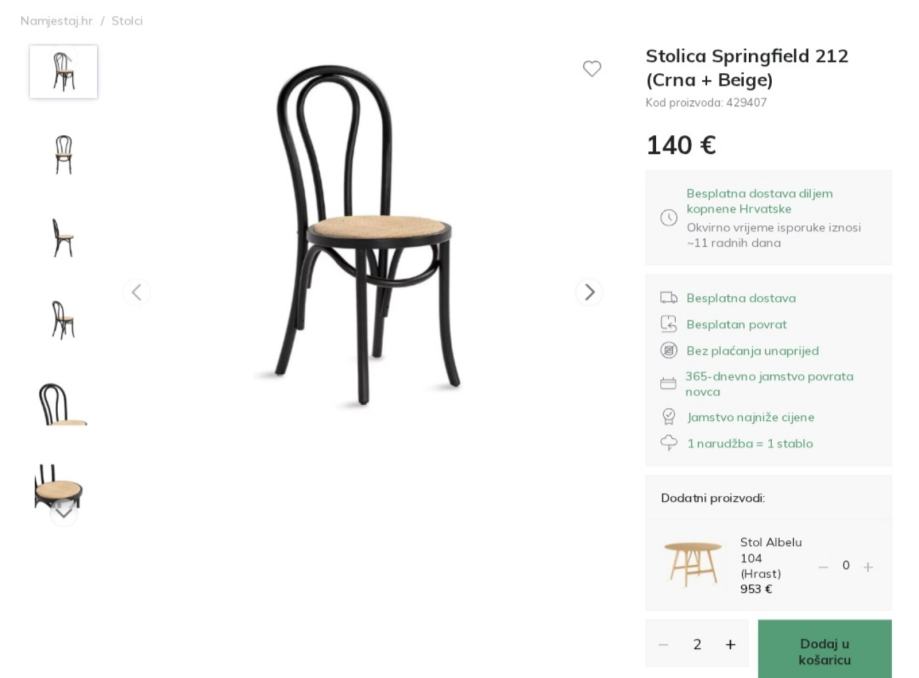Viewport: 919px width, 678px height.
Task: Click the clock icon beside delivery time
Action: (x=669, y=218)
